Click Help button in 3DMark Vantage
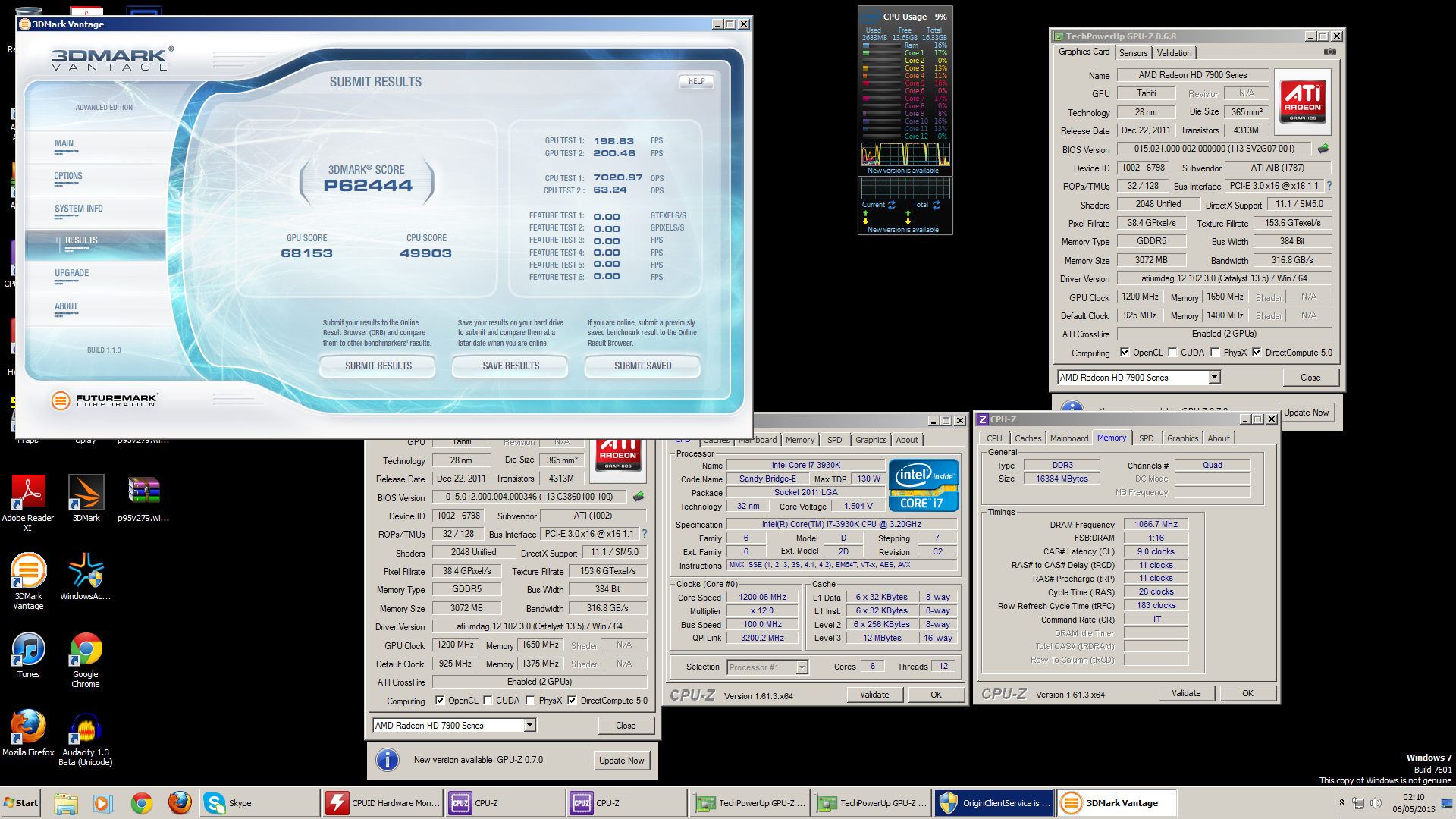The width and height of the screenshot is (1456, 819). (x=696, y=81)
